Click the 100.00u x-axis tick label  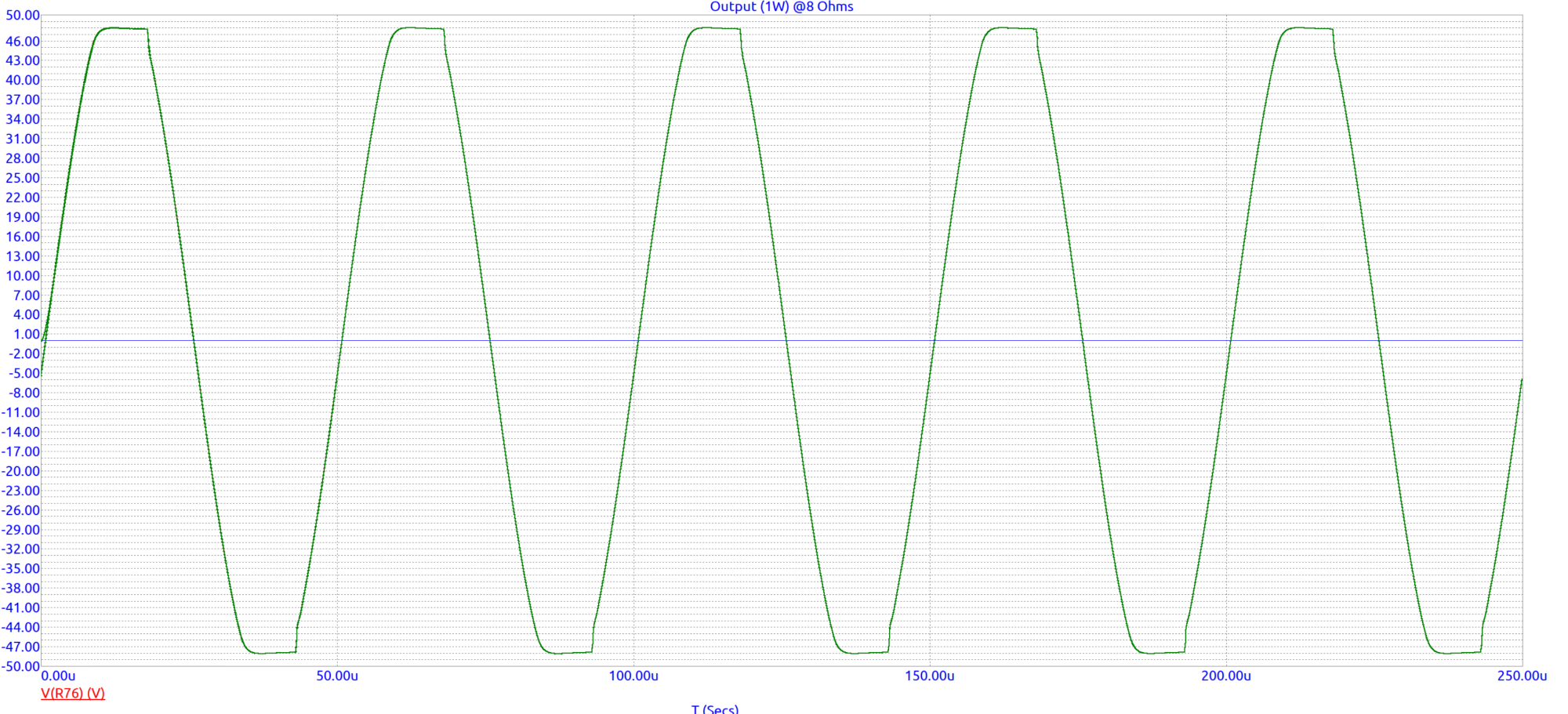coord(633,676)
